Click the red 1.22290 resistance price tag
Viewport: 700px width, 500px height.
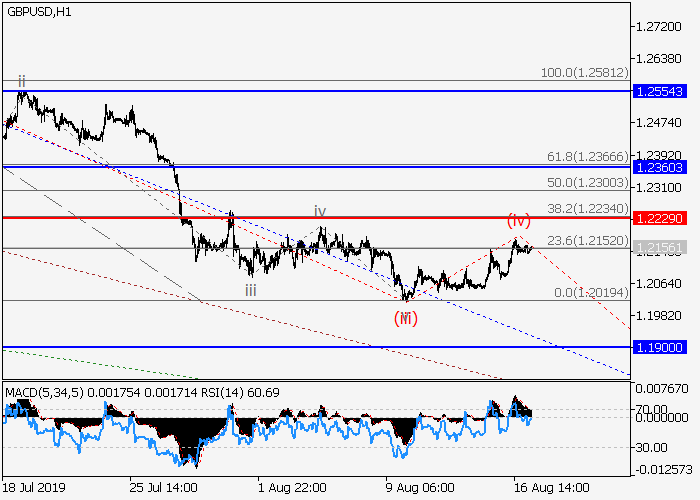[x=659, y=217]
